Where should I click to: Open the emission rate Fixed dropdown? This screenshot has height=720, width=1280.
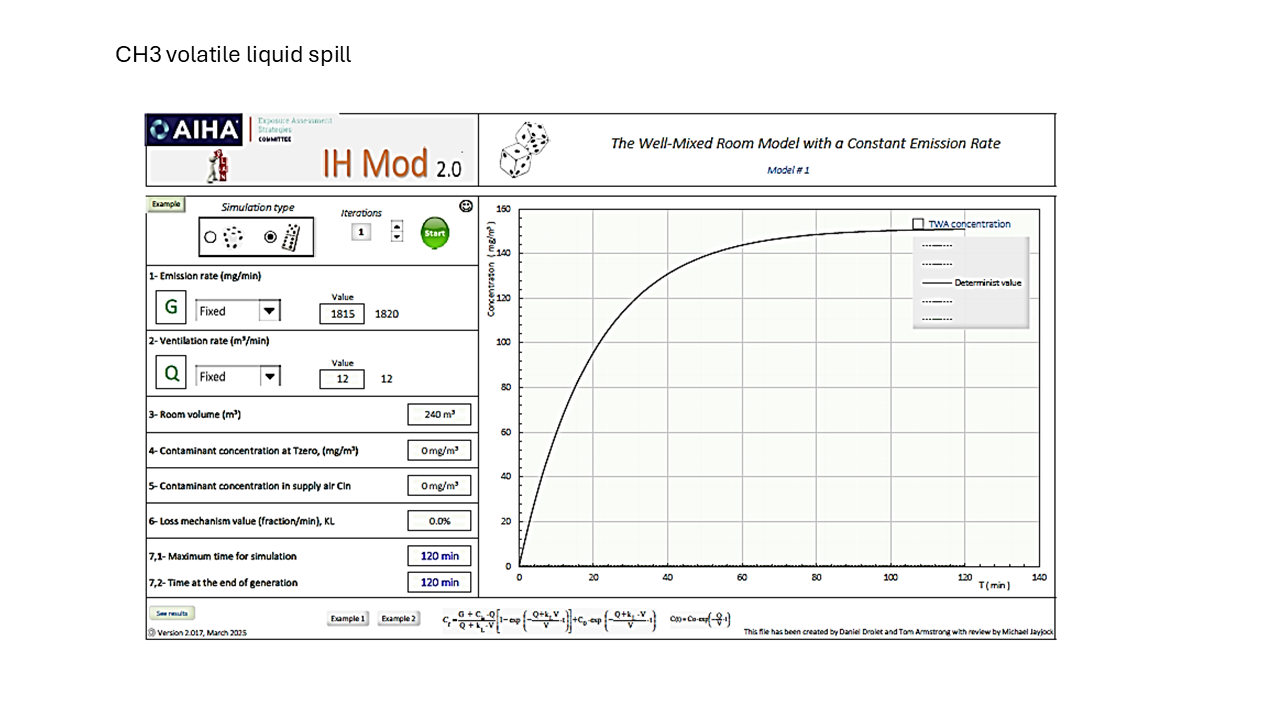pyautogui.click(x=268, y=311)
